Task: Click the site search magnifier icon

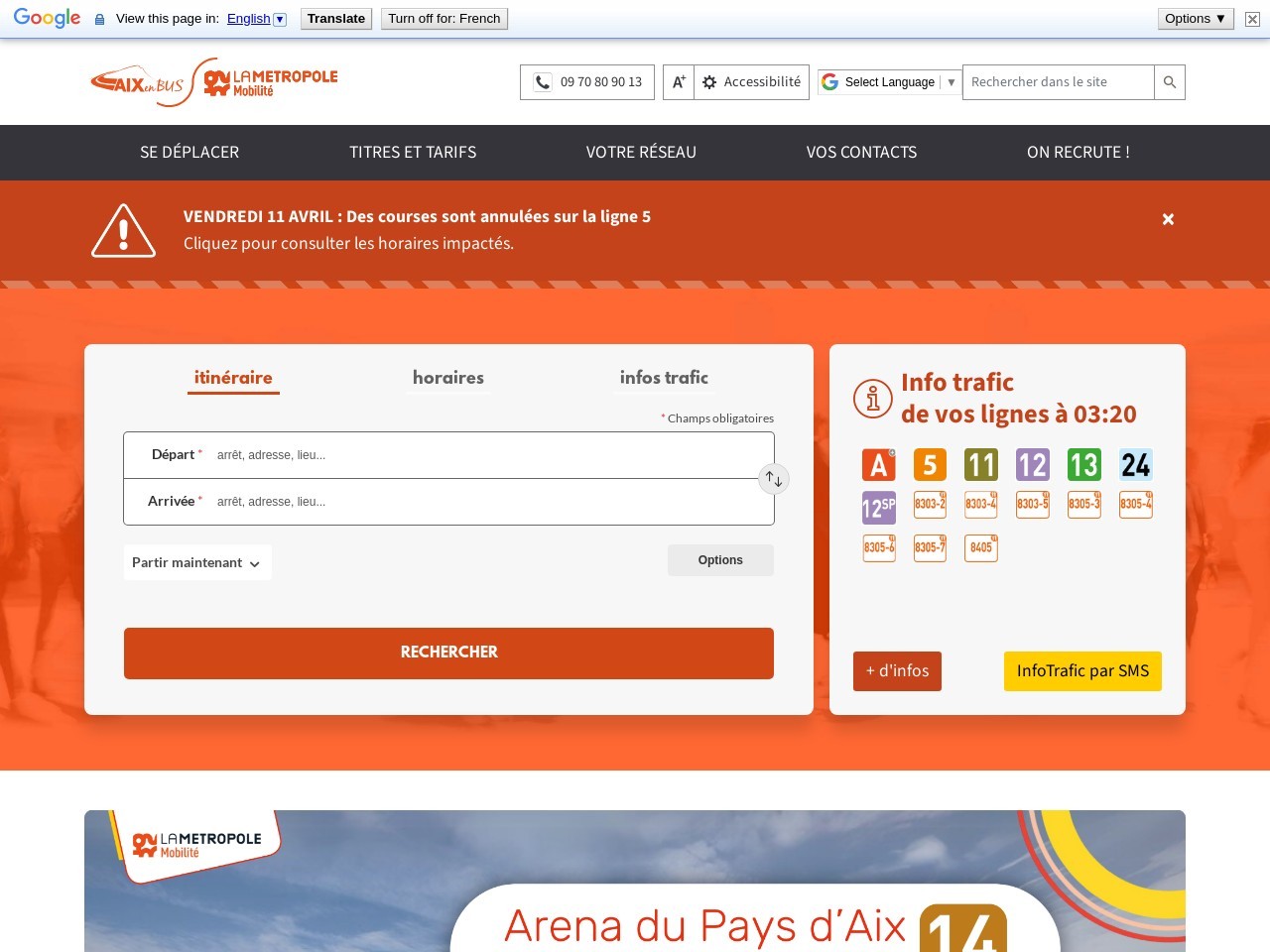Action: (1170, 82)
